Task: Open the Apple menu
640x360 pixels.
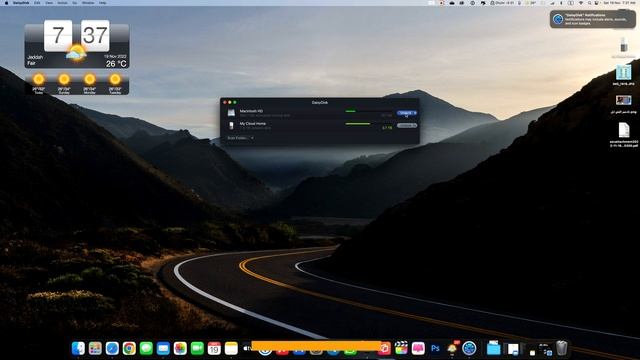Action: [6, 3]
